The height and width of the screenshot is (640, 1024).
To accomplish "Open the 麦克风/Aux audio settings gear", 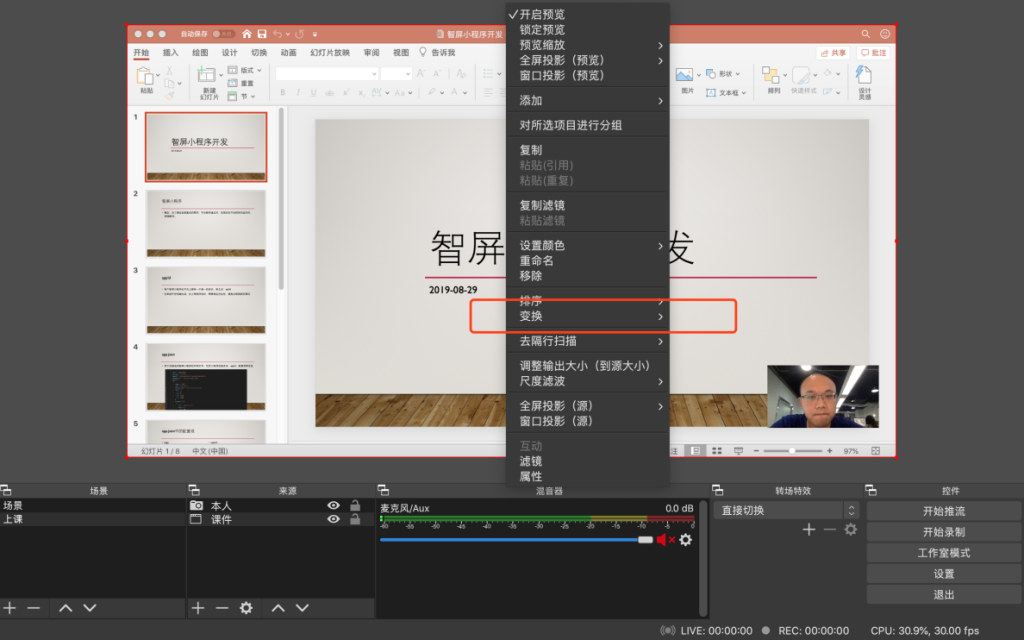I will pos(685,540).
